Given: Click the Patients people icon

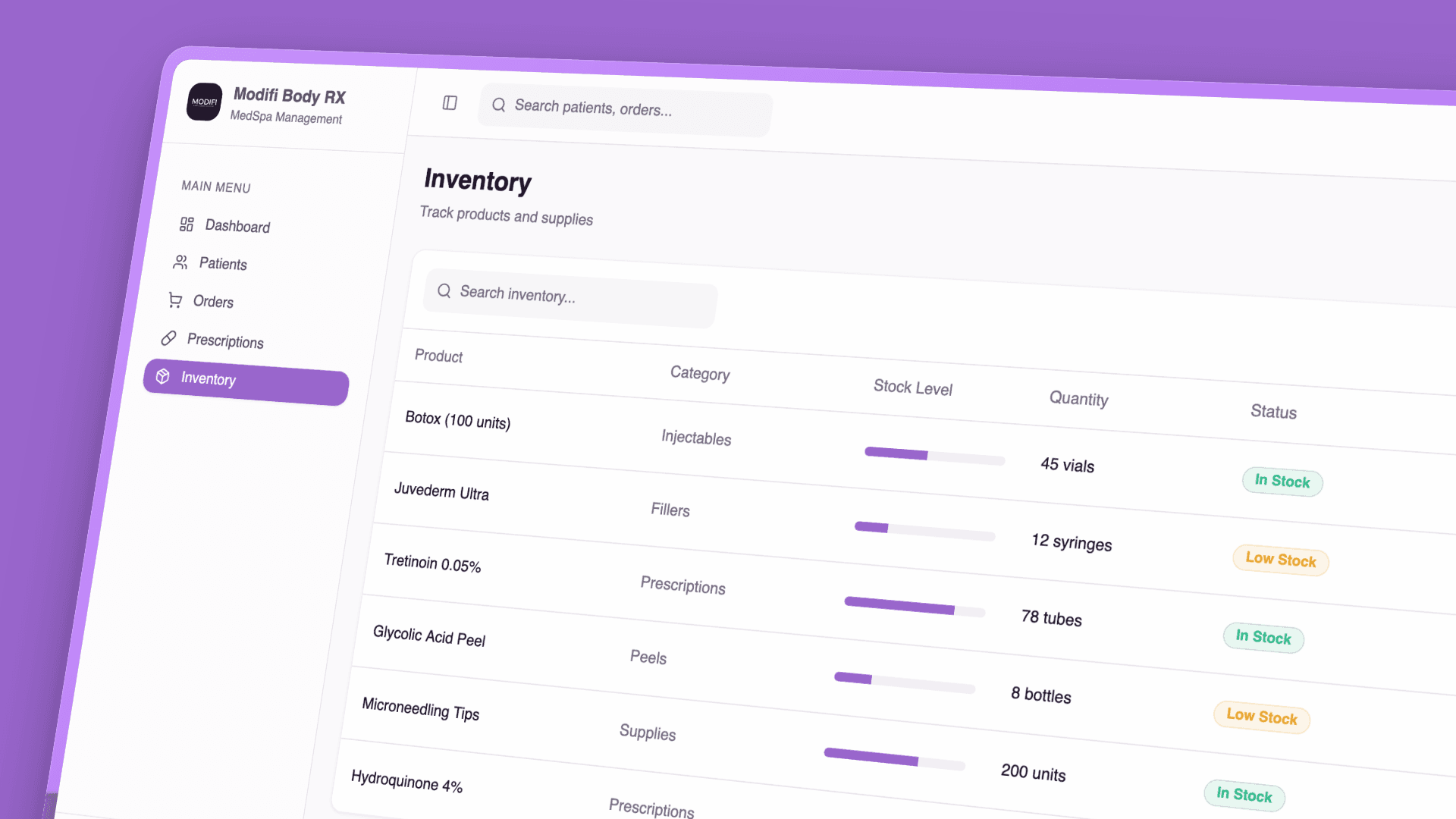Looking at the screenshot, I should (x=180, y=262).
